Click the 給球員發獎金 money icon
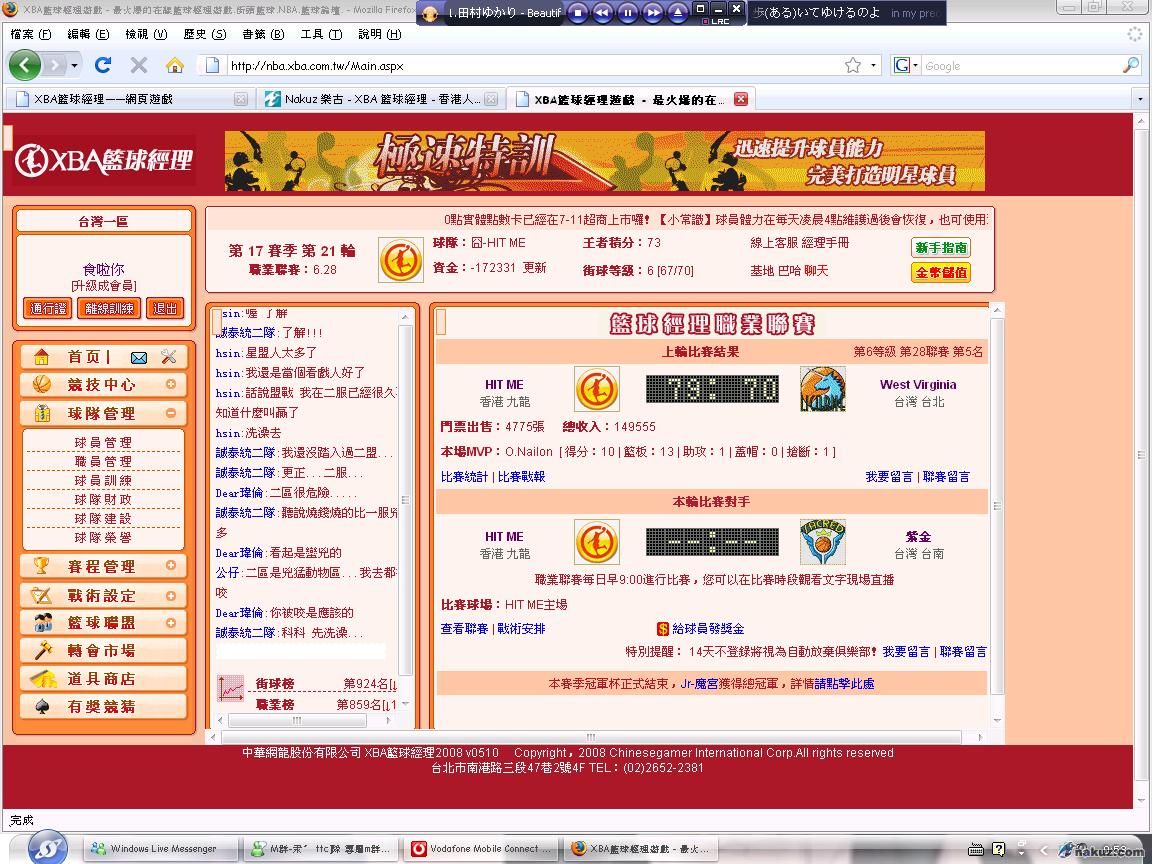This screenshot has height=864, width=1152. tap(662, 629)
